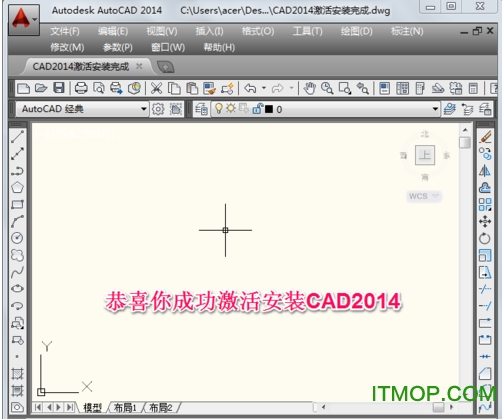The image size is (502, 419).
Task: Click the new drawing tab plus button
Action: [x=165, y=67]
